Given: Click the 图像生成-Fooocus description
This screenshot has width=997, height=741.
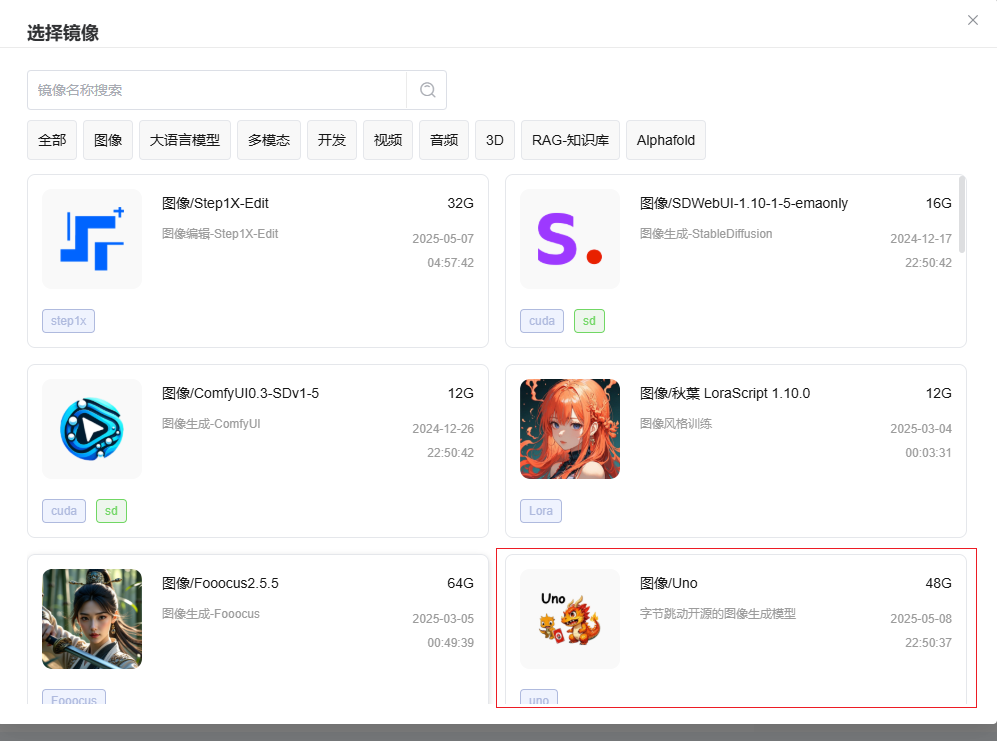Looking at the screenshot, I should tap(211, 614).
